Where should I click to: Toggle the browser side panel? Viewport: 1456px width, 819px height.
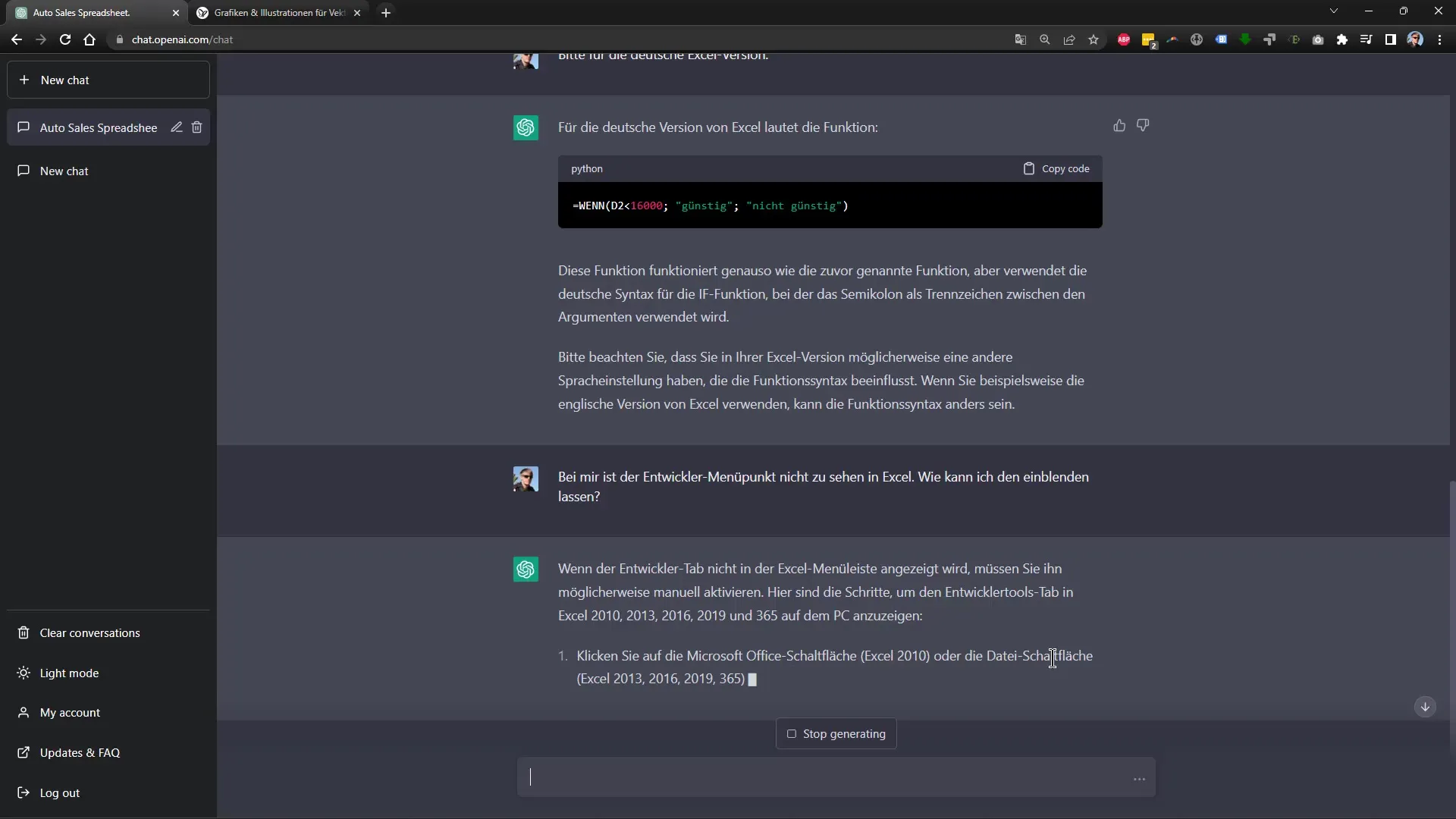[1390, 39]
